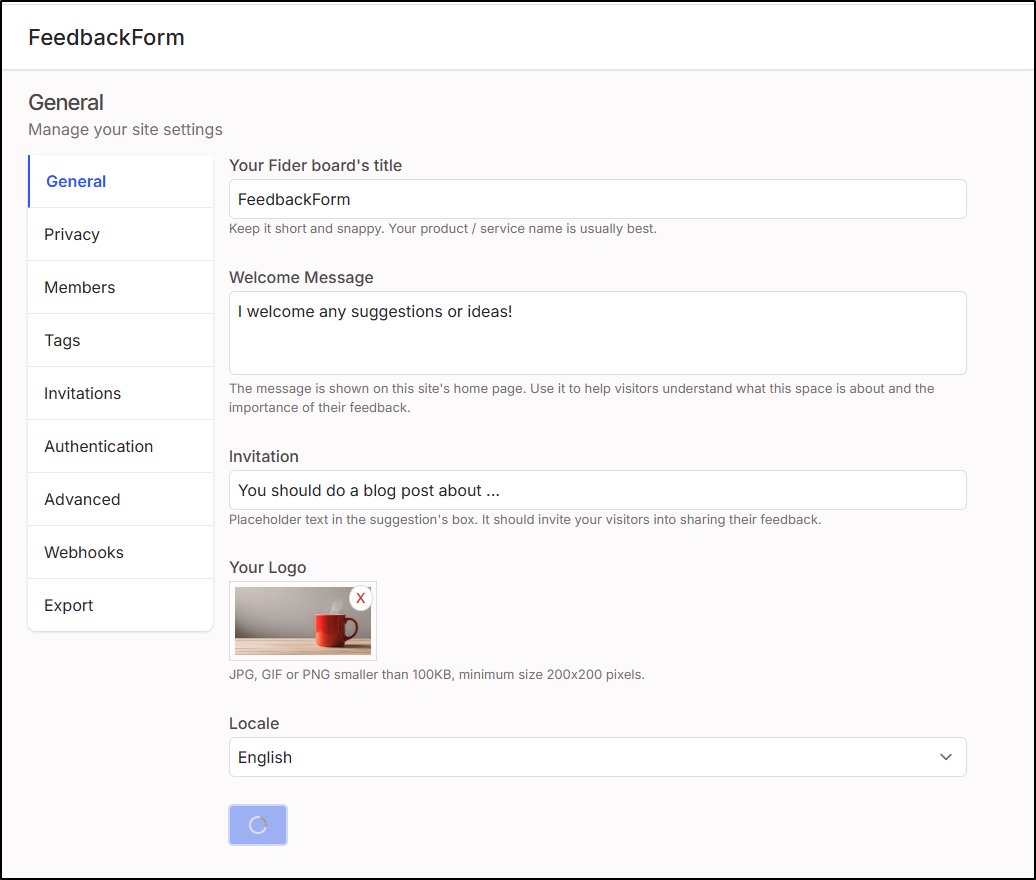This screenshot has width=1036, height=880.
Task: Click the red mug logo thumbnail
Action: pyautogui.click(x=303, y=621)
